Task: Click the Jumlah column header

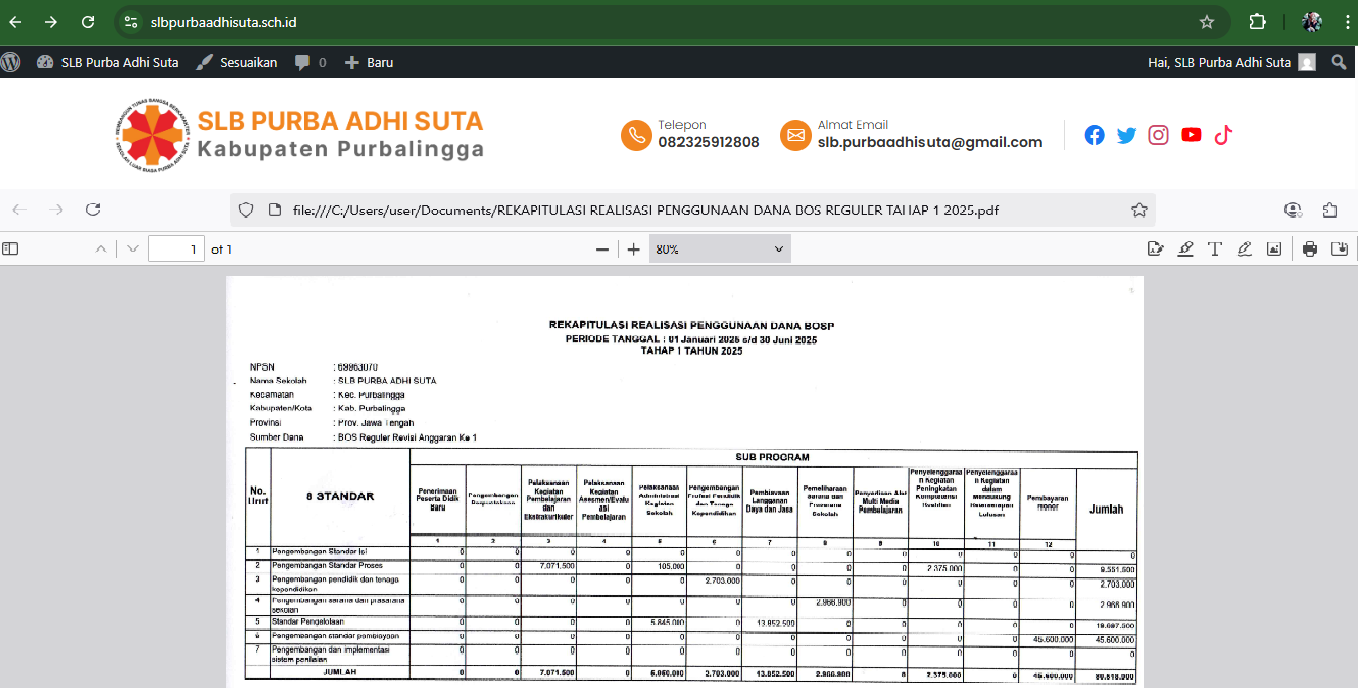Action: pos(1106,509)
